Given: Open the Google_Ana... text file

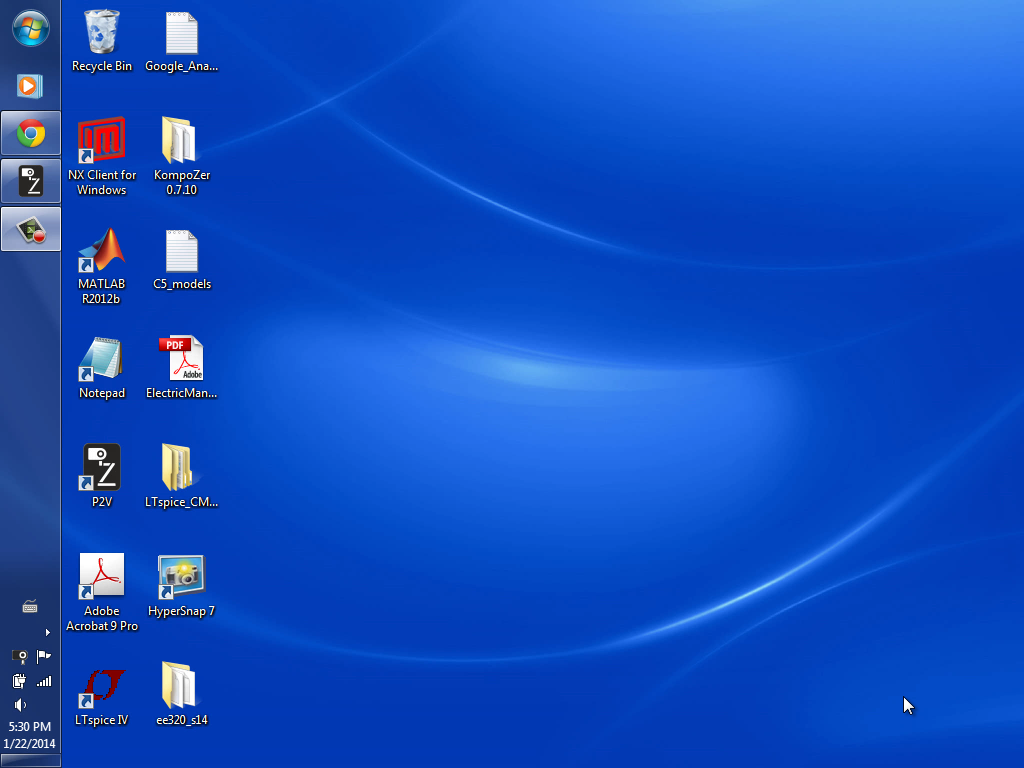Looking at the screenshot, I should point(182,40).
